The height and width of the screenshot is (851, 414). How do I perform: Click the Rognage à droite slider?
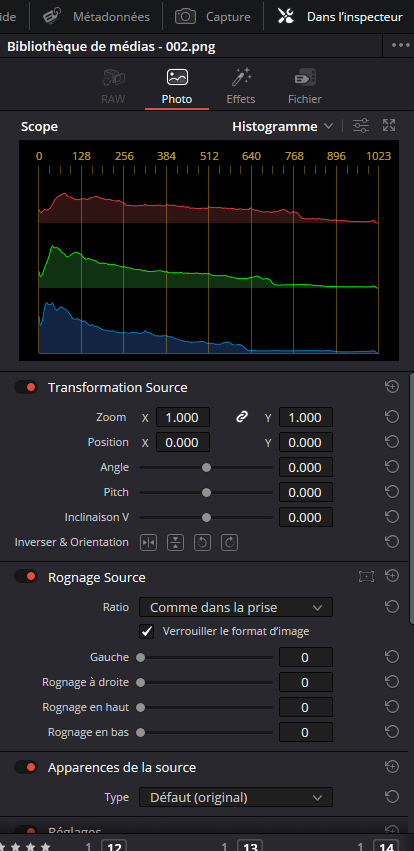(x=206, y=682)
